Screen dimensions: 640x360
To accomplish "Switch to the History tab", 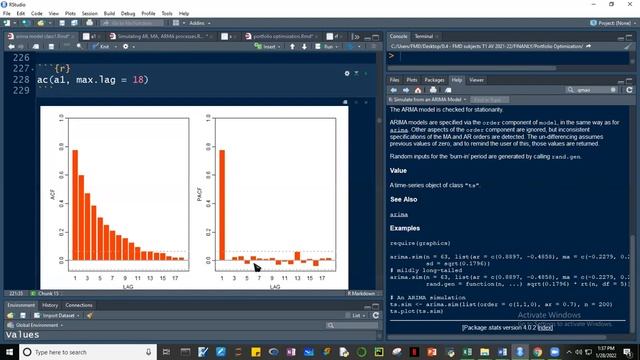I will pyautogui.click(x=50, y=305).
